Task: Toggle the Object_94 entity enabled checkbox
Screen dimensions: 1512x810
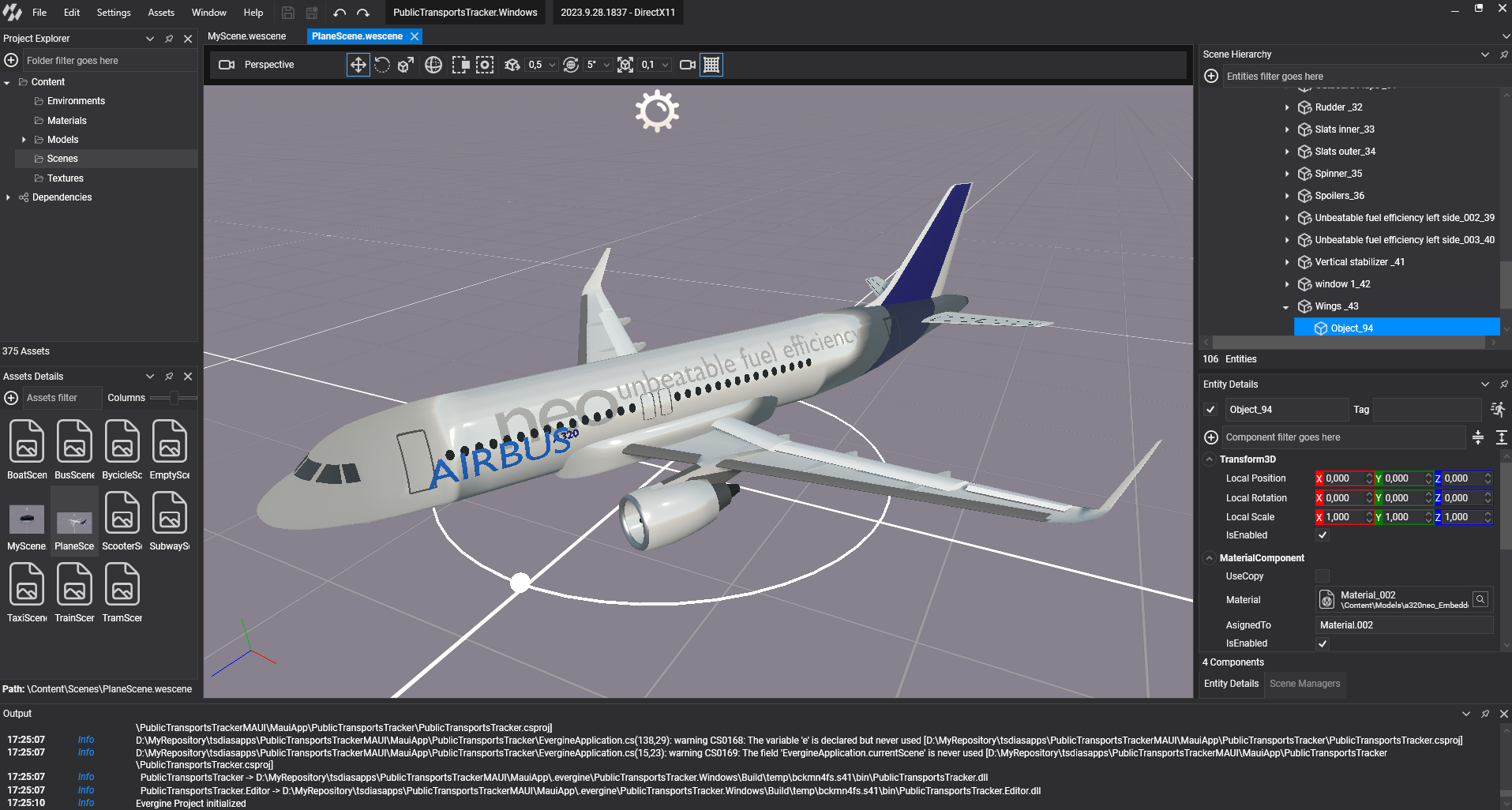Action: [1210, 409]
